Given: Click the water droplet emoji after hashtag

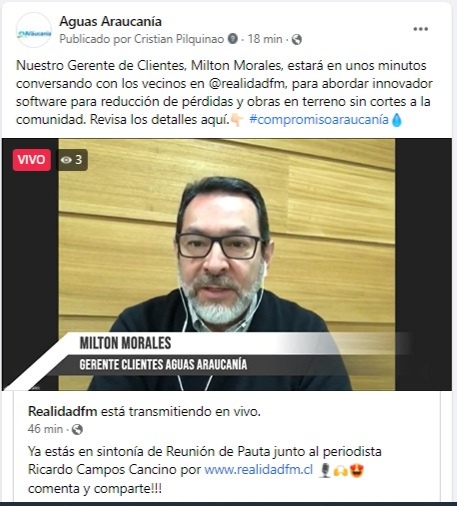Looking at the screenshot, I should point(397,120).
